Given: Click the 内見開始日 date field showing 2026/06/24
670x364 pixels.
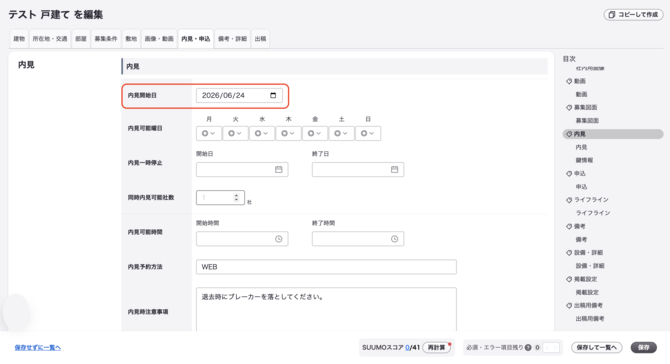Looking at the screenshot, I should pos(239,95).
